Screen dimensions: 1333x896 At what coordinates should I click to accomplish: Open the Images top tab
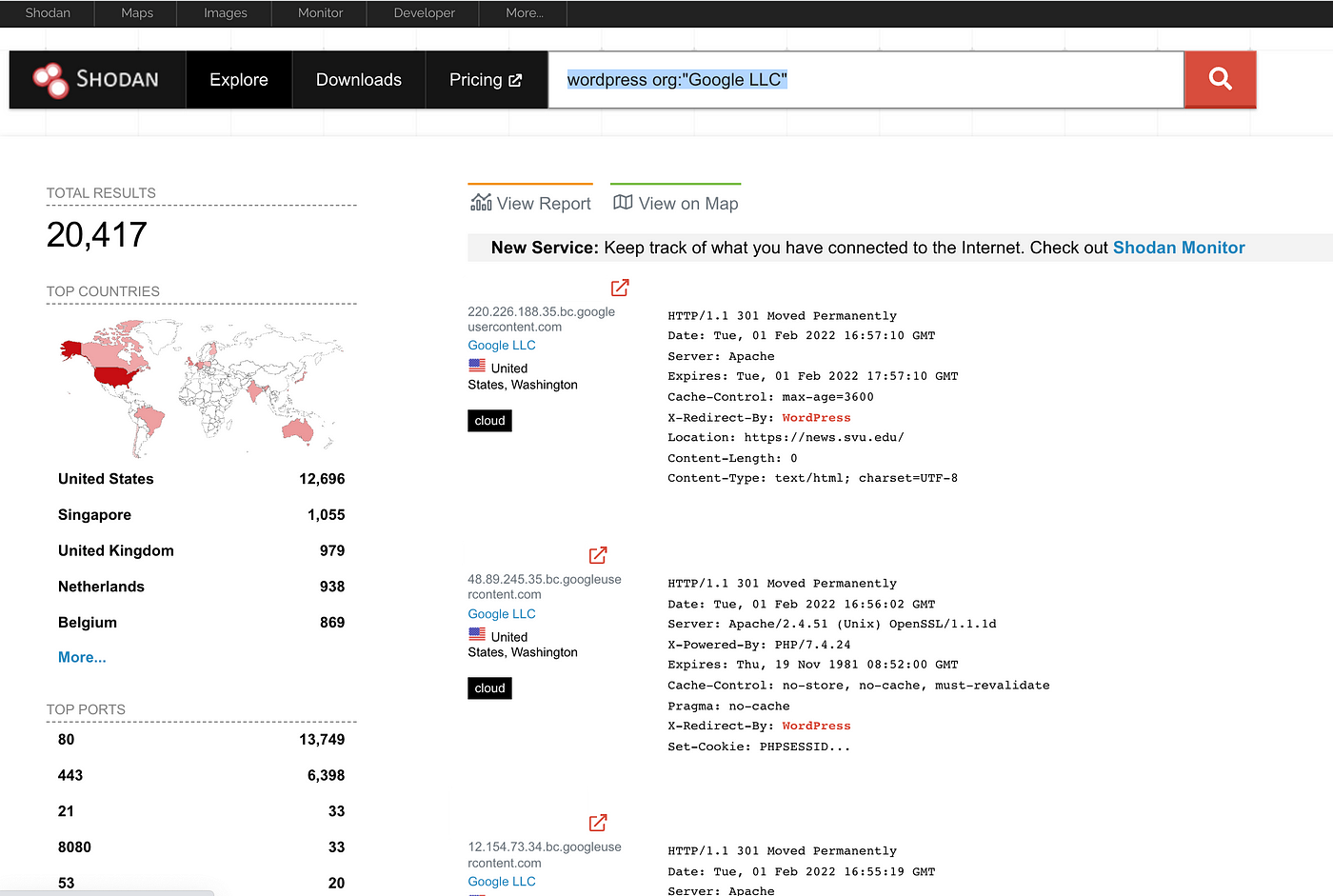pyautogui.click(x=226, y=13)
